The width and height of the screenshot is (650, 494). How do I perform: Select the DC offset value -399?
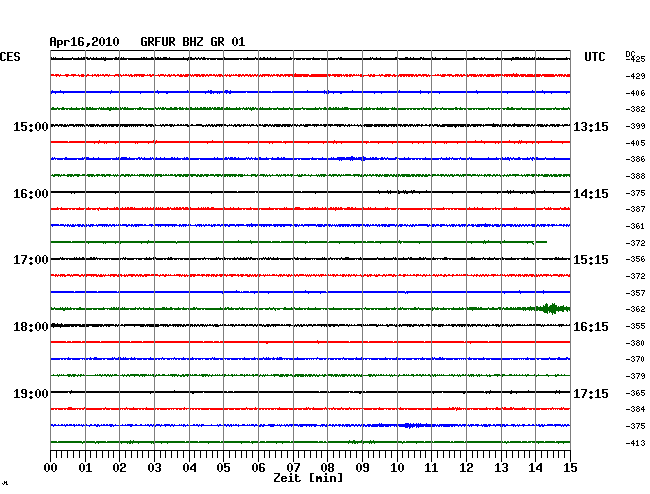pyautogui.click(x=635, y=126)
